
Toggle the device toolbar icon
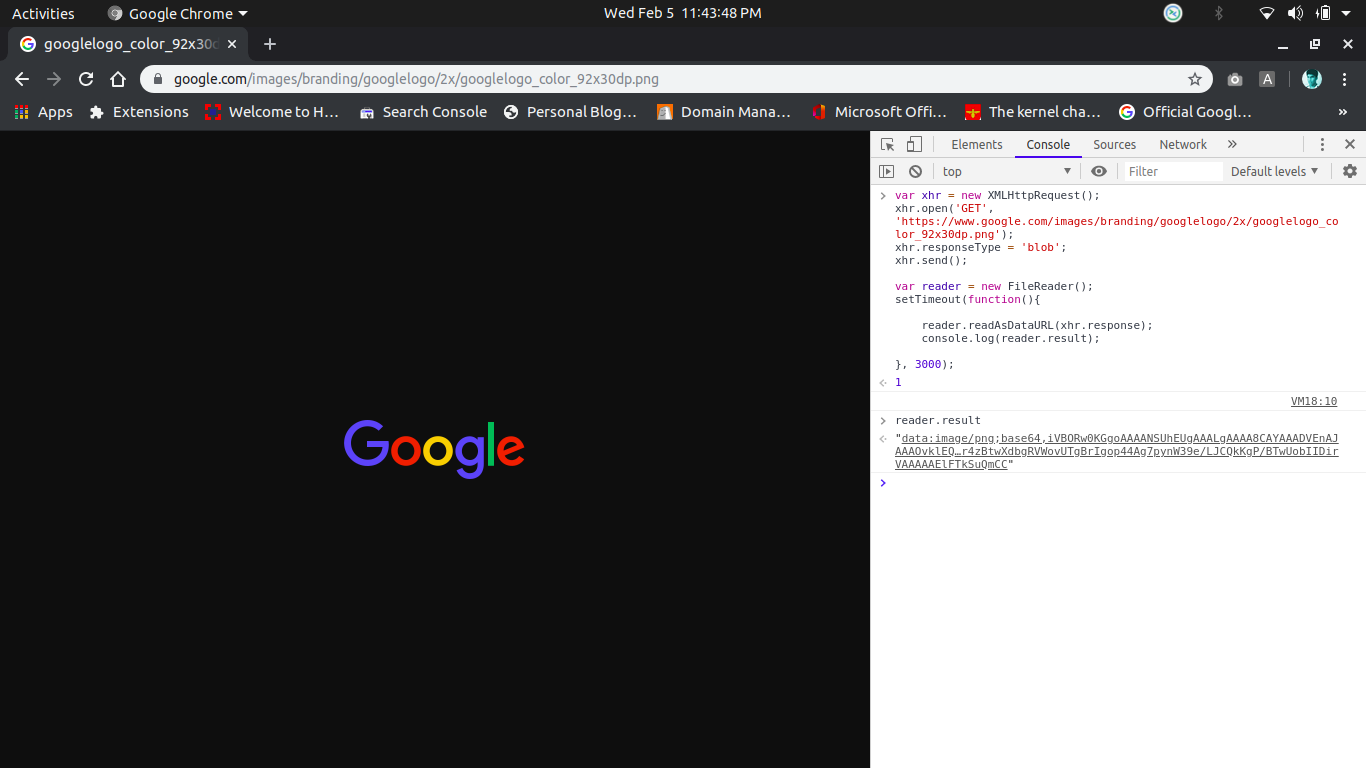(914, 145)
